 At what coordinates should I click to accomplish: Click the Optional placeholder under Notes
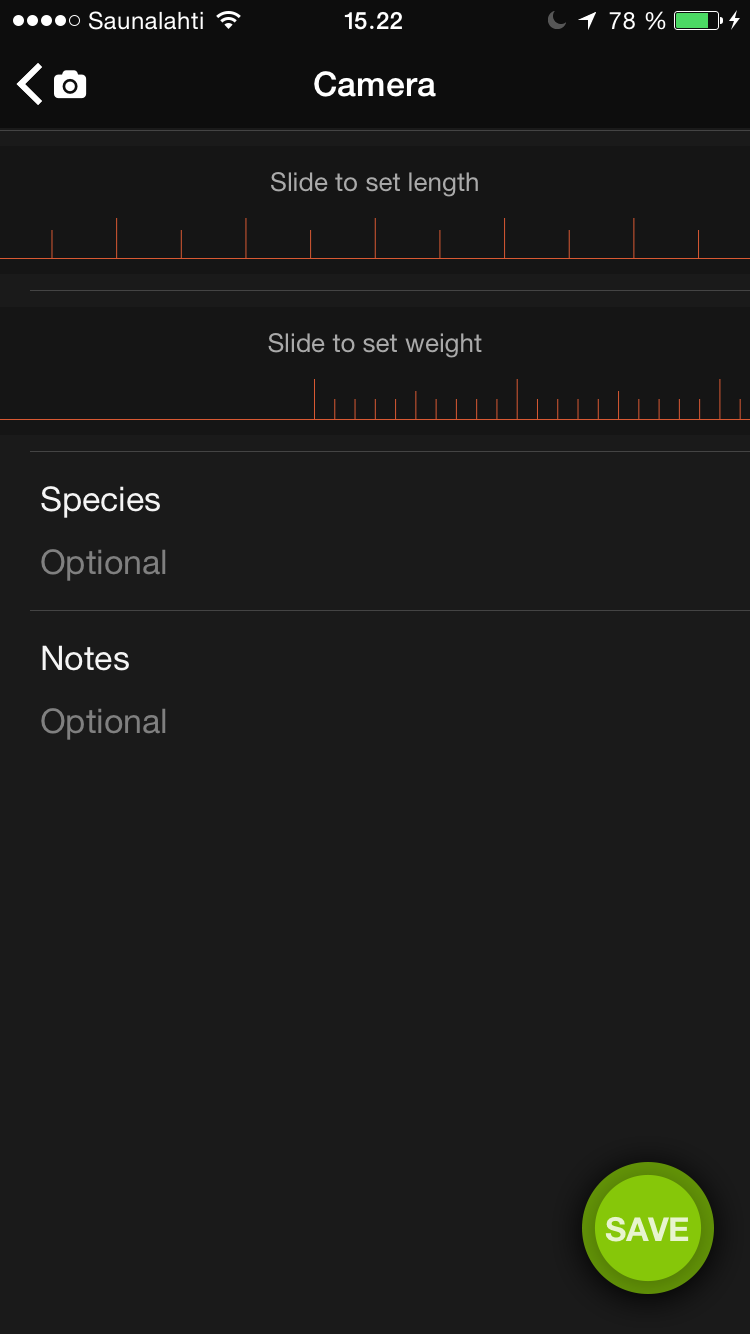(104, 722)
